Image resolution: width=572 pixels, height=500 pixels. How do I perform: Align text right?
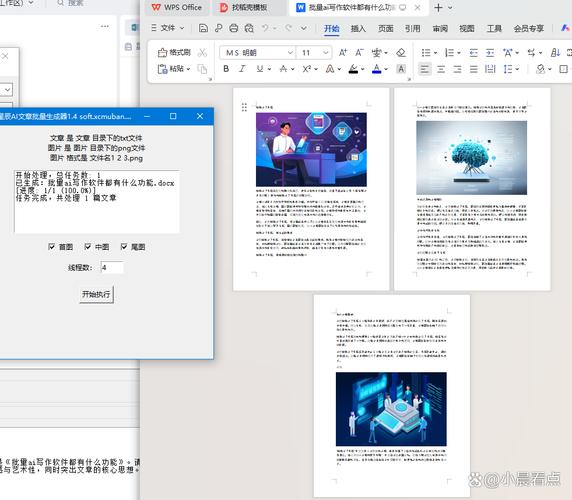point(457,69)
